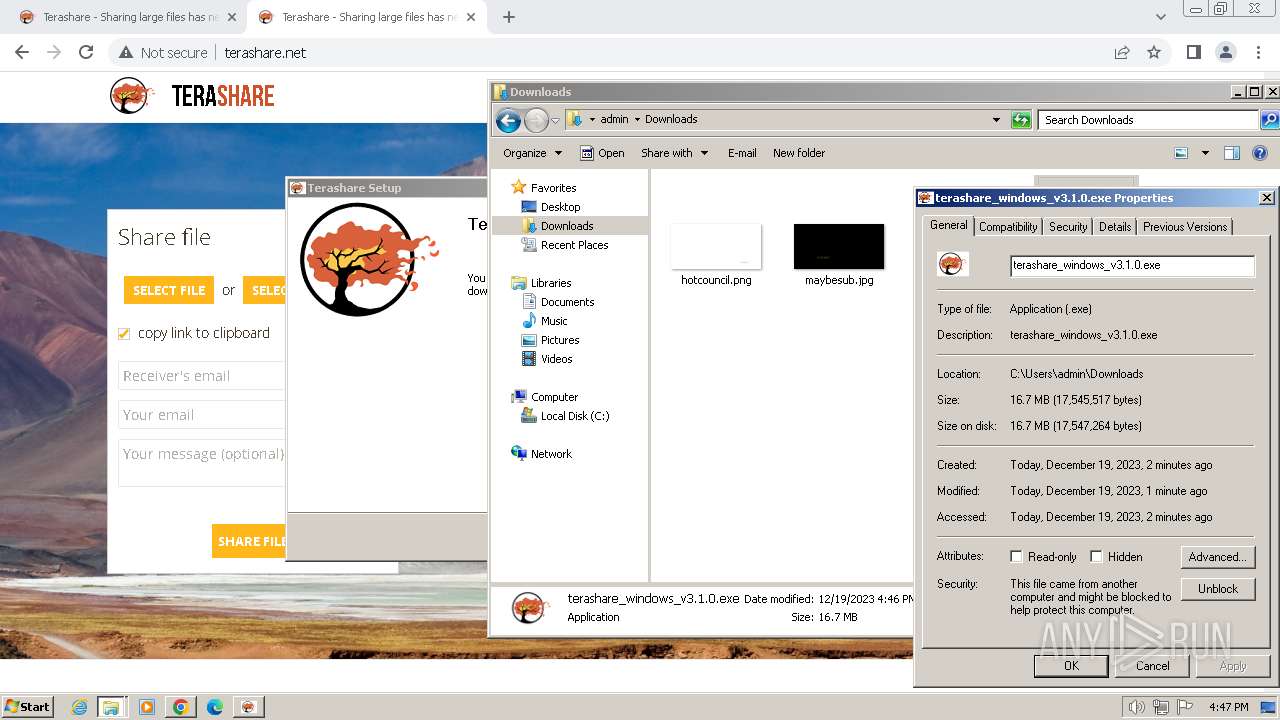The image size is (1280, 720).
Task: Click the Chrome back arrow icon
Action: pos(22,52)
